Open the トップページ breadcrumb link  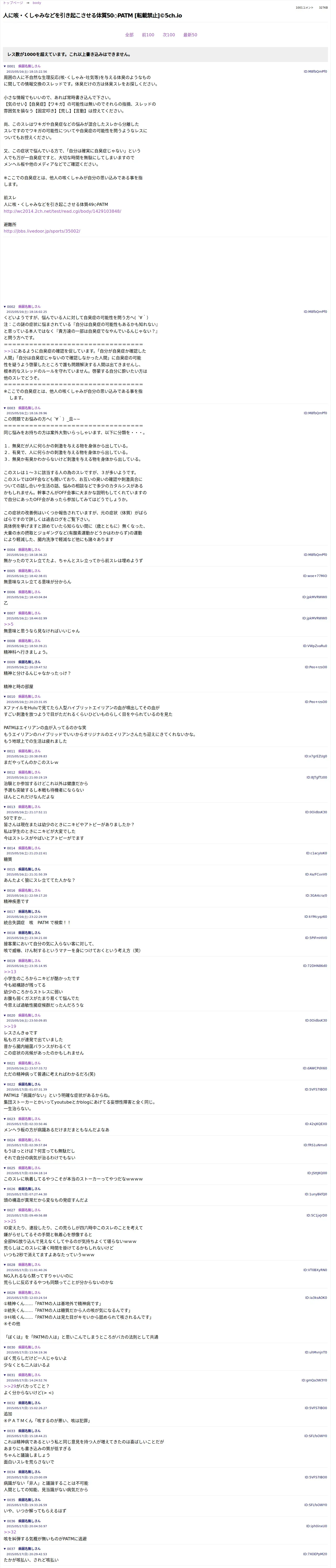13,3
